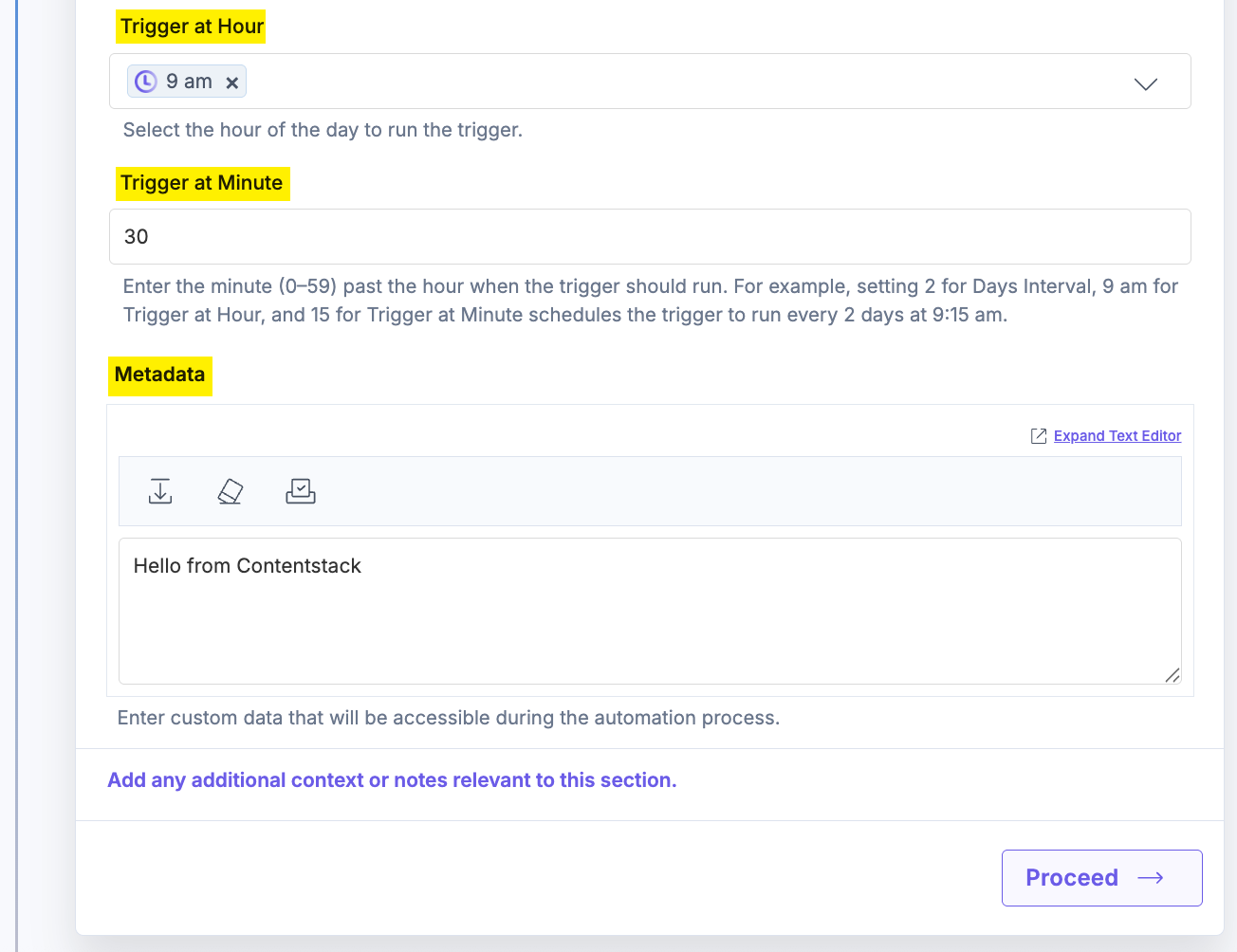The image size is (1237, 952).
Task: Click the expand icon beside Expand Text Editor
Action: coord(1039,436)
